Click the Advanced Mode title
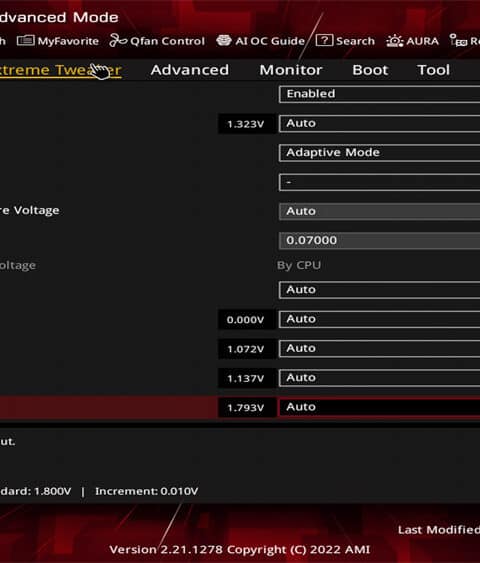Viewport: 480px width, 563px height. tap(59, 17)
